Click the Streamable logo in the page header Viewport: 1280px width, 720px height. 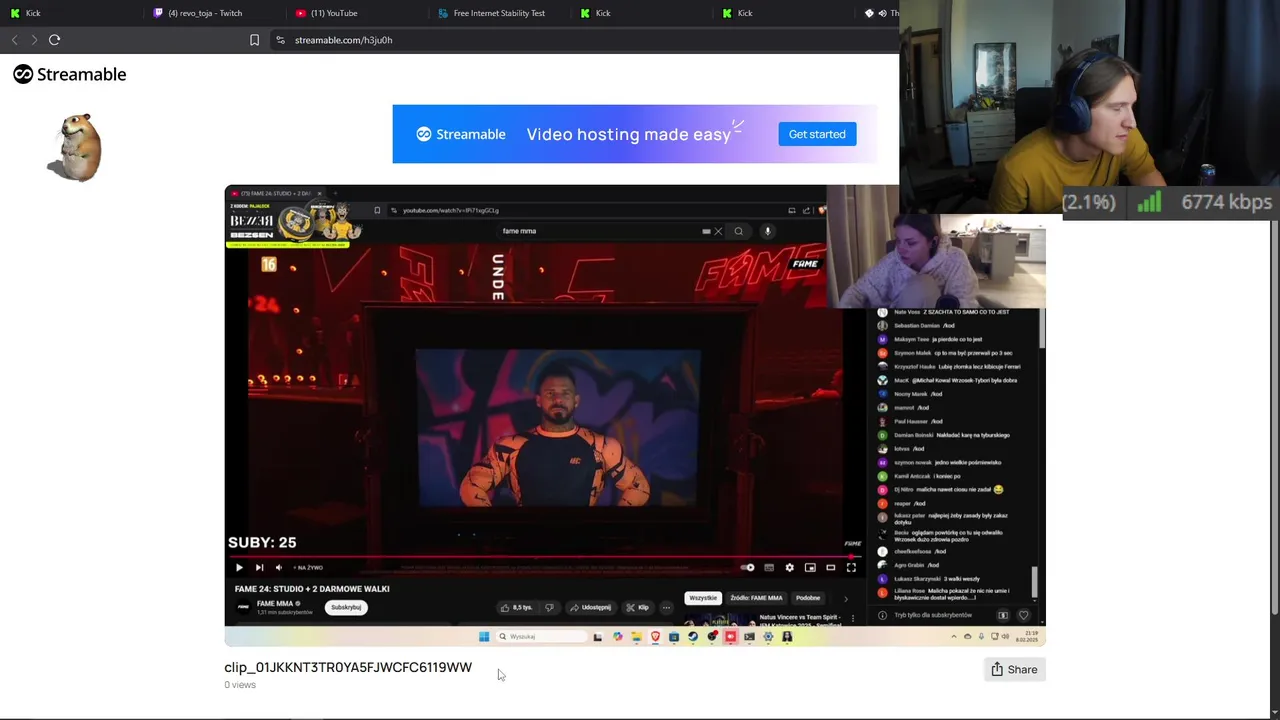click(x=70, y=74)
